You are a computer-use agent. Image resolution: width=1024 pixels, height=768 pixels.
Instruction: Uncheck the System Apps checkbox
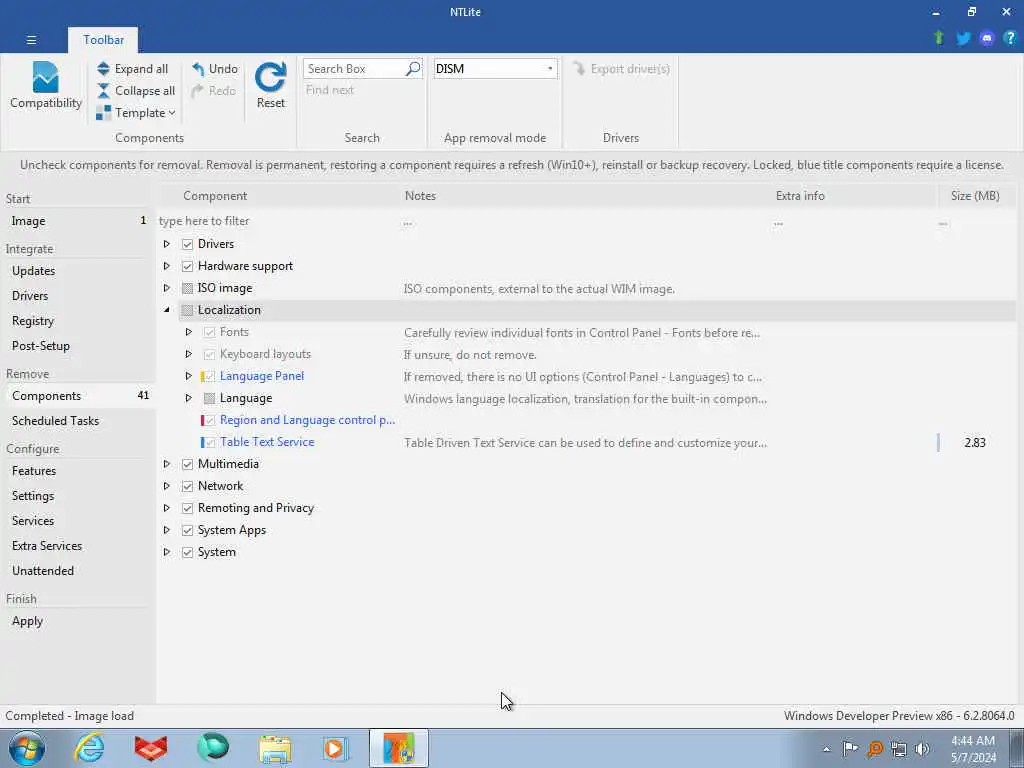click(187, 530)
